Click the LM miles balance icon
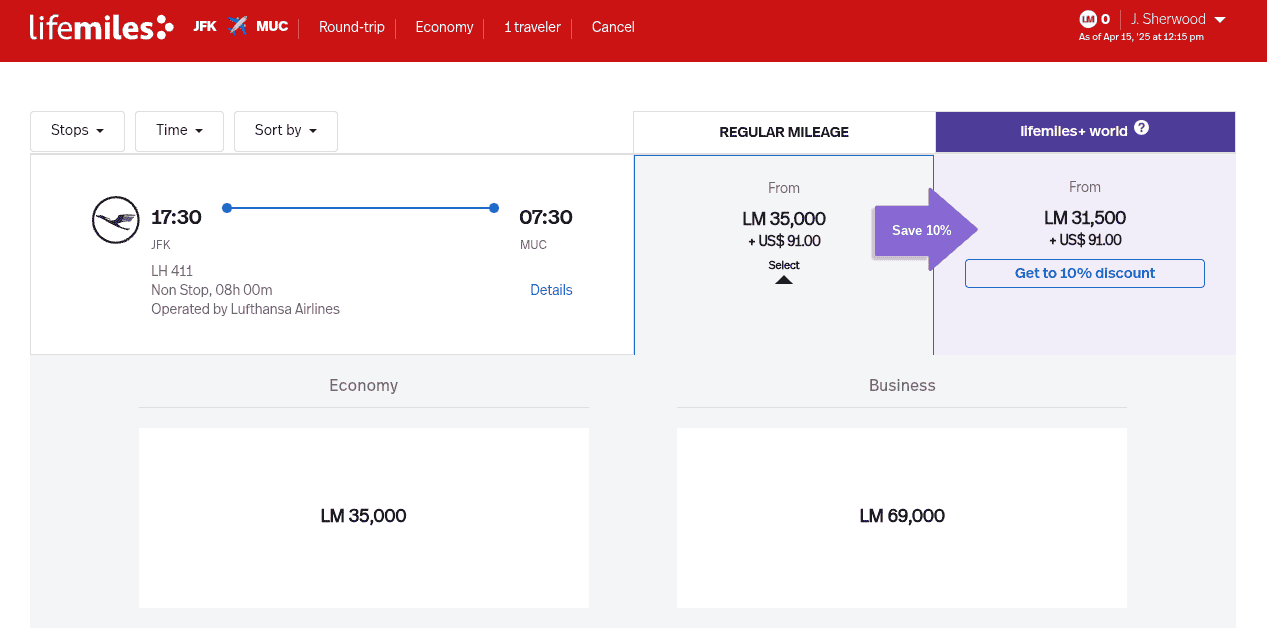1267x639 pixels. (x=1088, y=19)
